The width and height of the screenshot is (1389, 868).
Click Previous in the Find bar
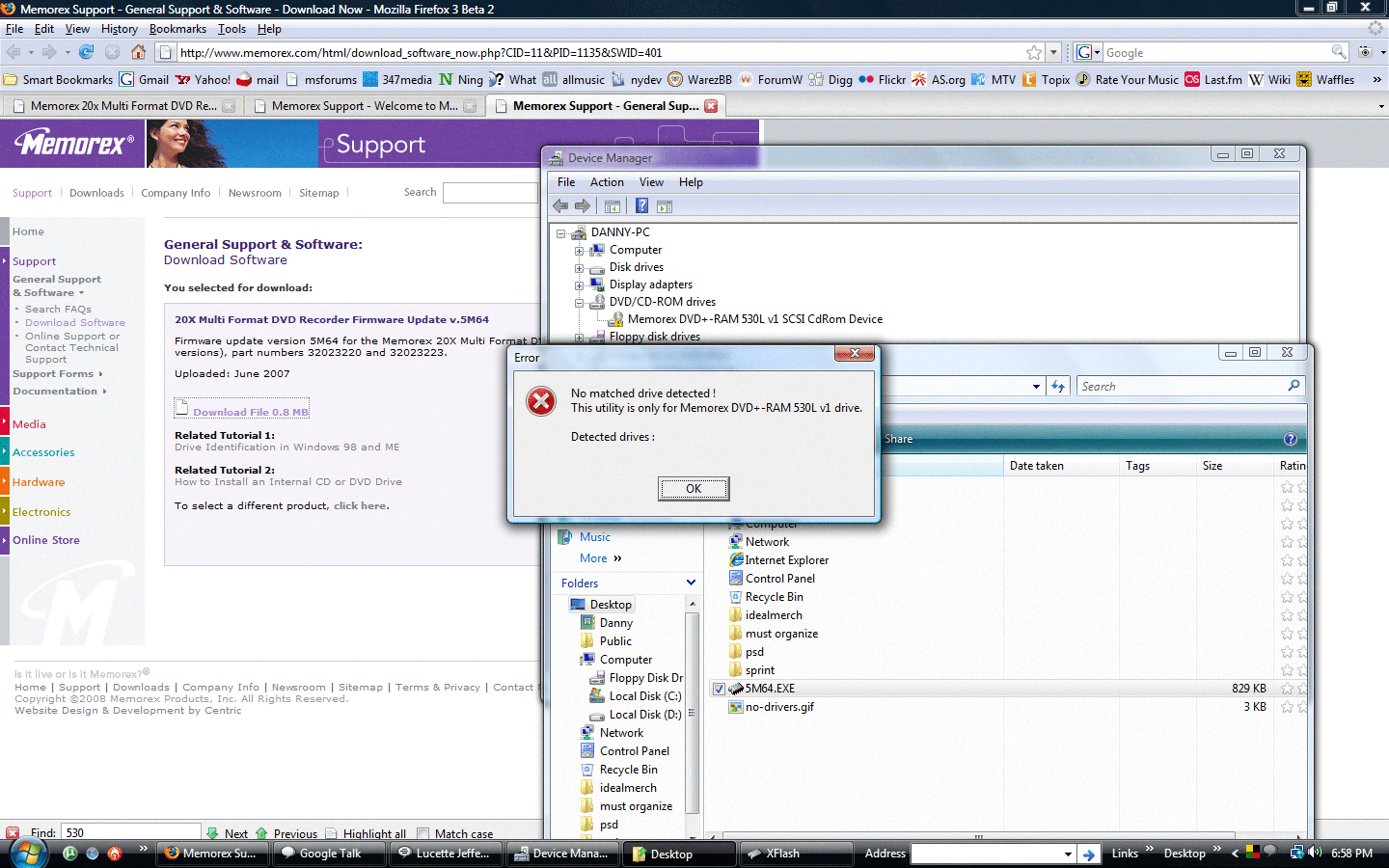(x=286, y=833)
